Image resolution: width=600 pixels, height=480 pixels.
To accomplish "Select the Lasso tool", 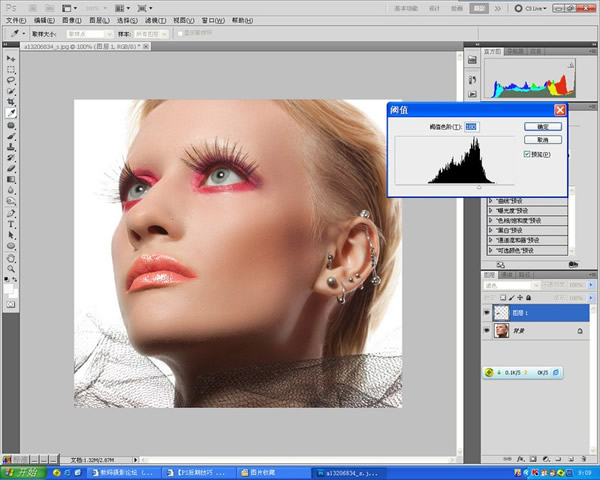I will 11,81.
